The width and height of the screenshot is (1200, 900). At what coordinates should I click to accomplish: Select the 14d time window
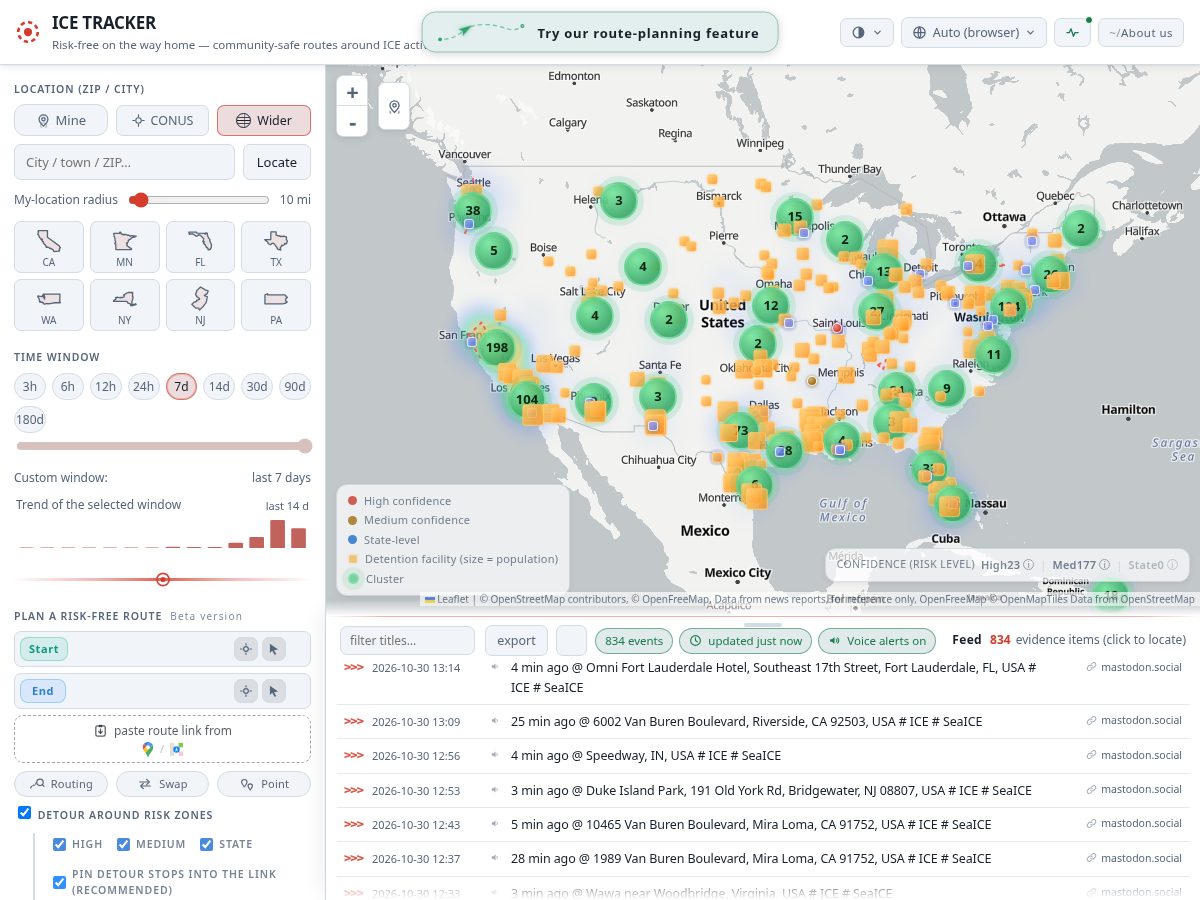point(219,386)
